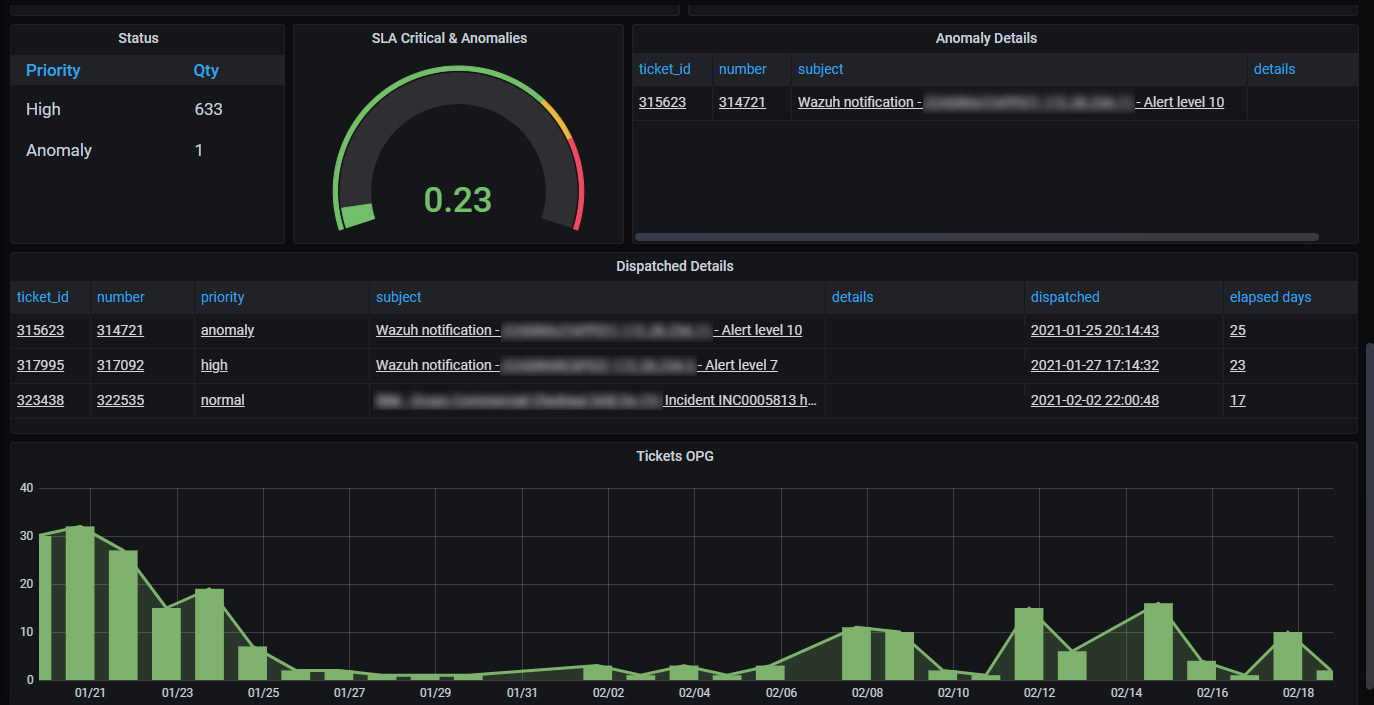Expand the Tickets OPG panel title menu
The height and width of the screenshot is (705, 1374).
pyautogui.click(x=675, y=456)
